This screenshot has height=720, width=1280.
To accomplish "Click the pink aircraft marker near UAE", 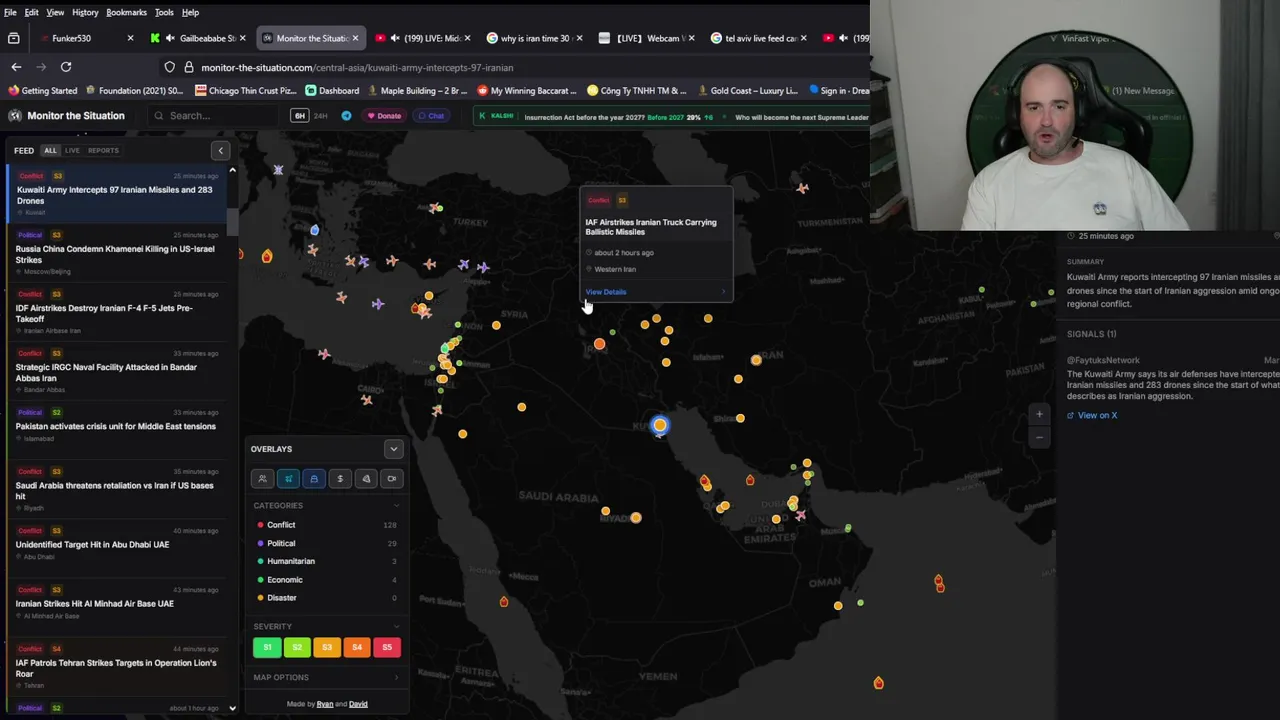I will (800, 515).
